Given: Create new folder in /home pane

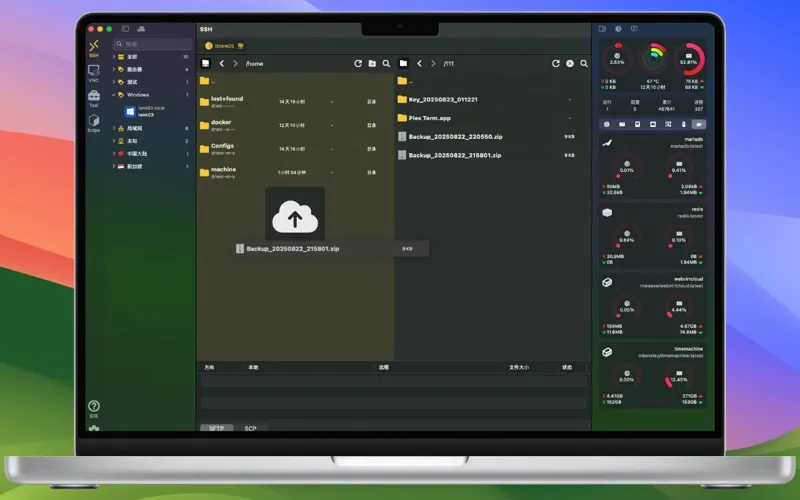Looking at the screenshot, I should coord(372,63).
